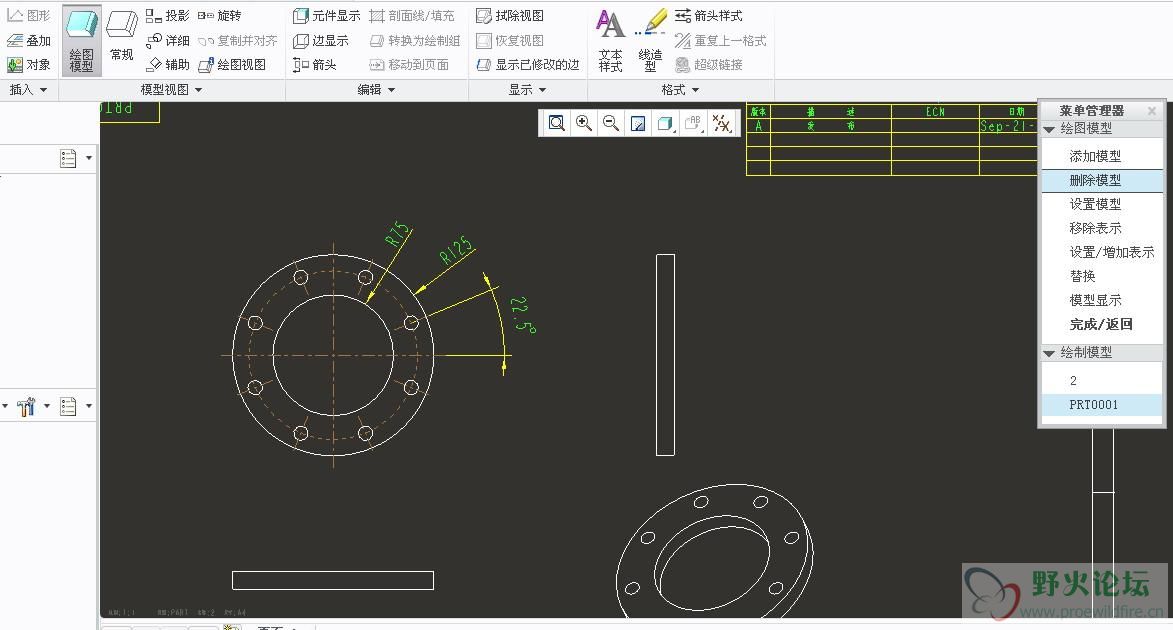The image size is (1173, 630).
Task: Select the 箭头 arrows tool
Action: [x=314, y=65]
